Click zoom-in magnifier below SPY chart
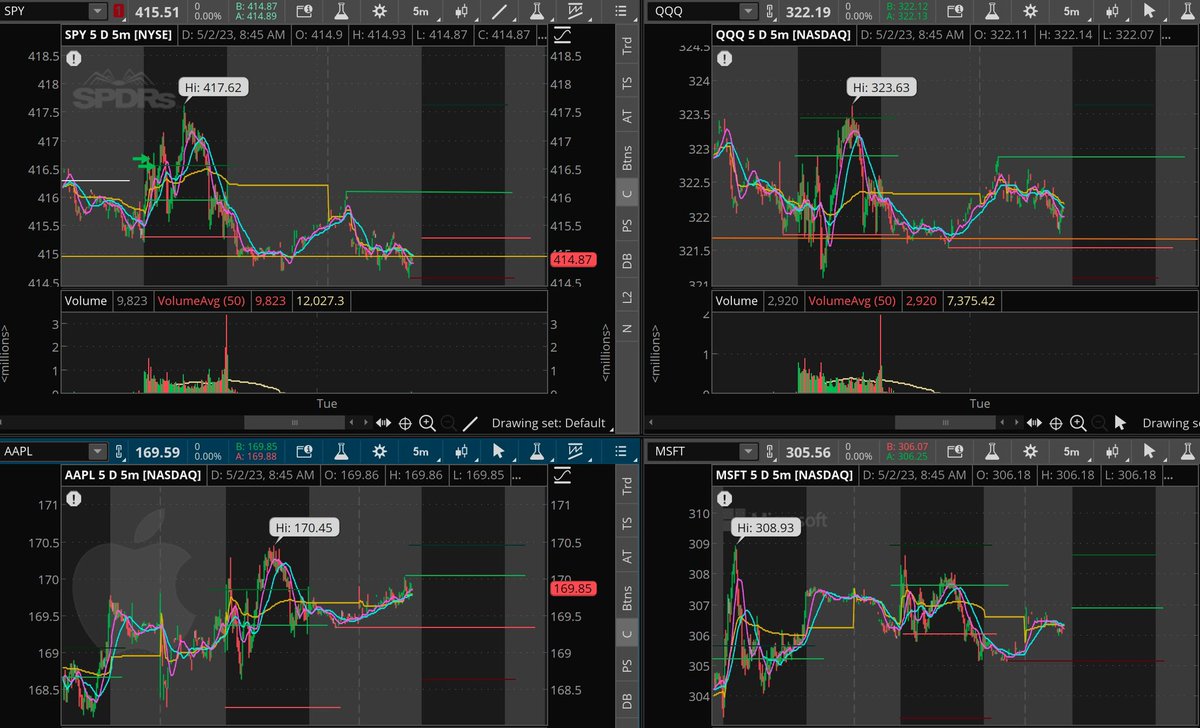The image size is (1200, 728). pos(427,423)
